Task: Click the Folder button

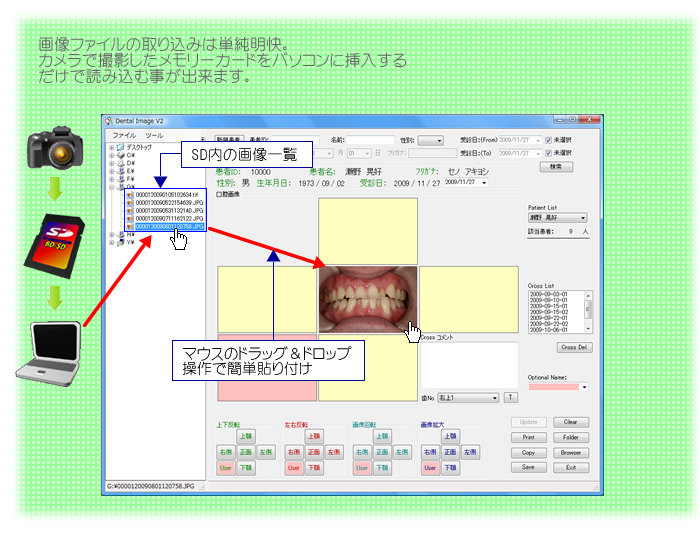Action: 571,437
